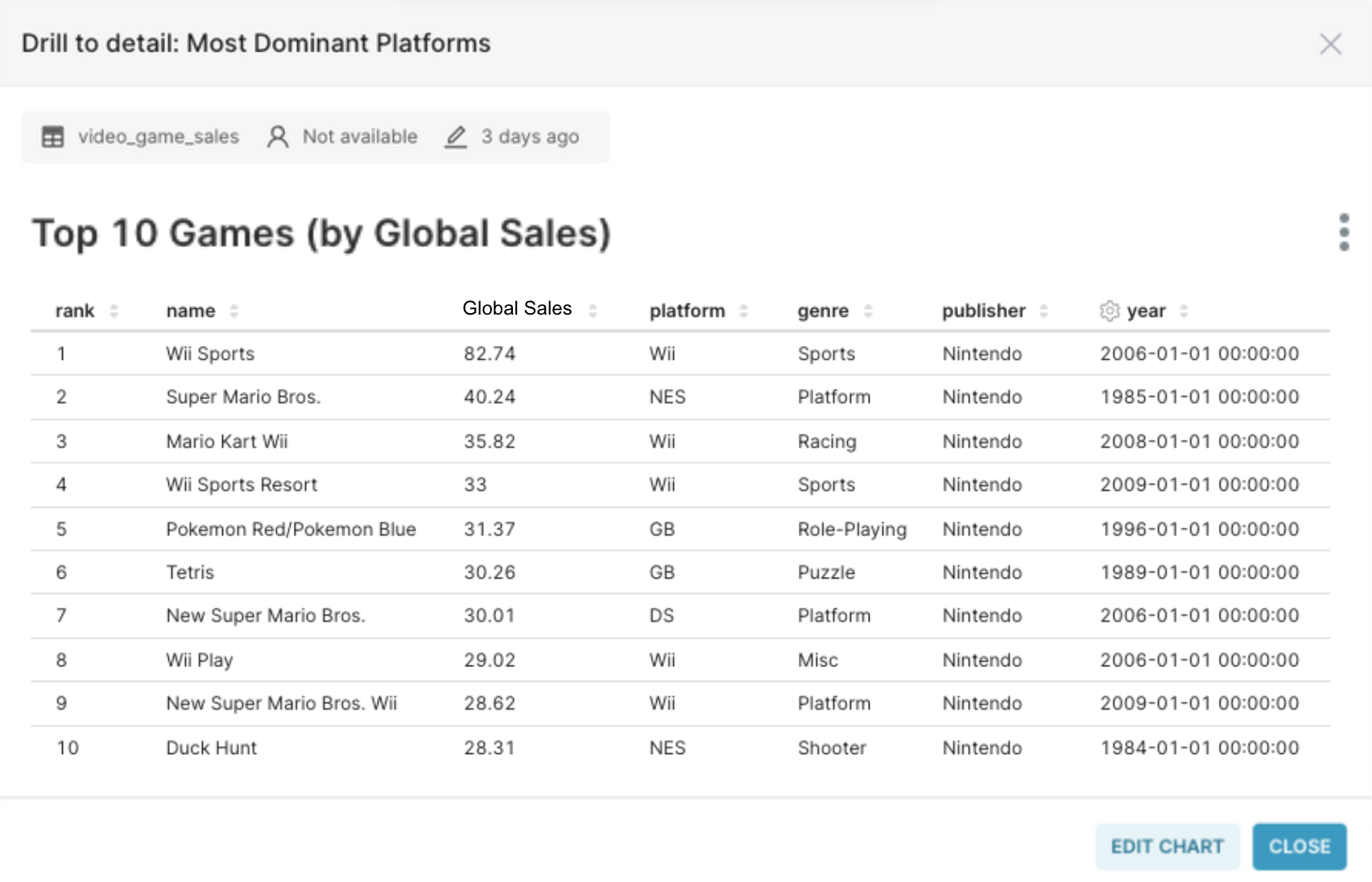Select the 'New Super Mario Bros. Wii' cell

[x=282, y=703]
